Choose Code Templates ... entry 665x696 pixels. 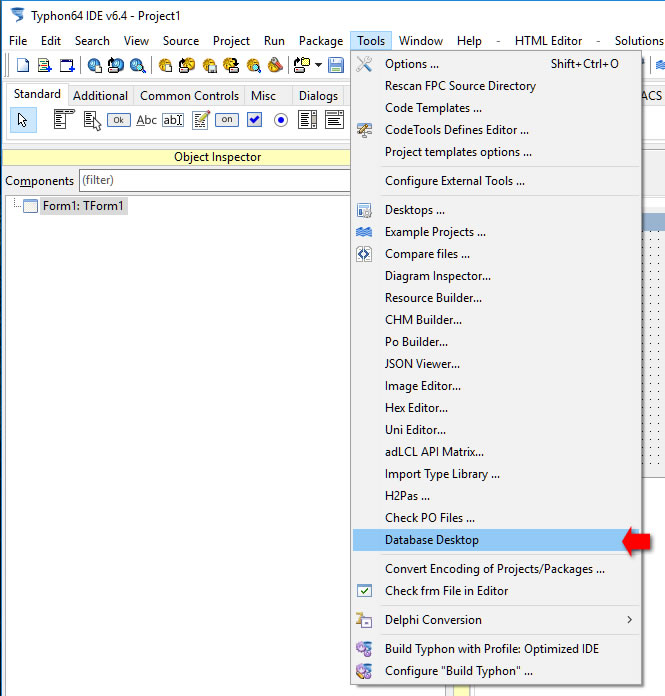click(x=496, y=108)
